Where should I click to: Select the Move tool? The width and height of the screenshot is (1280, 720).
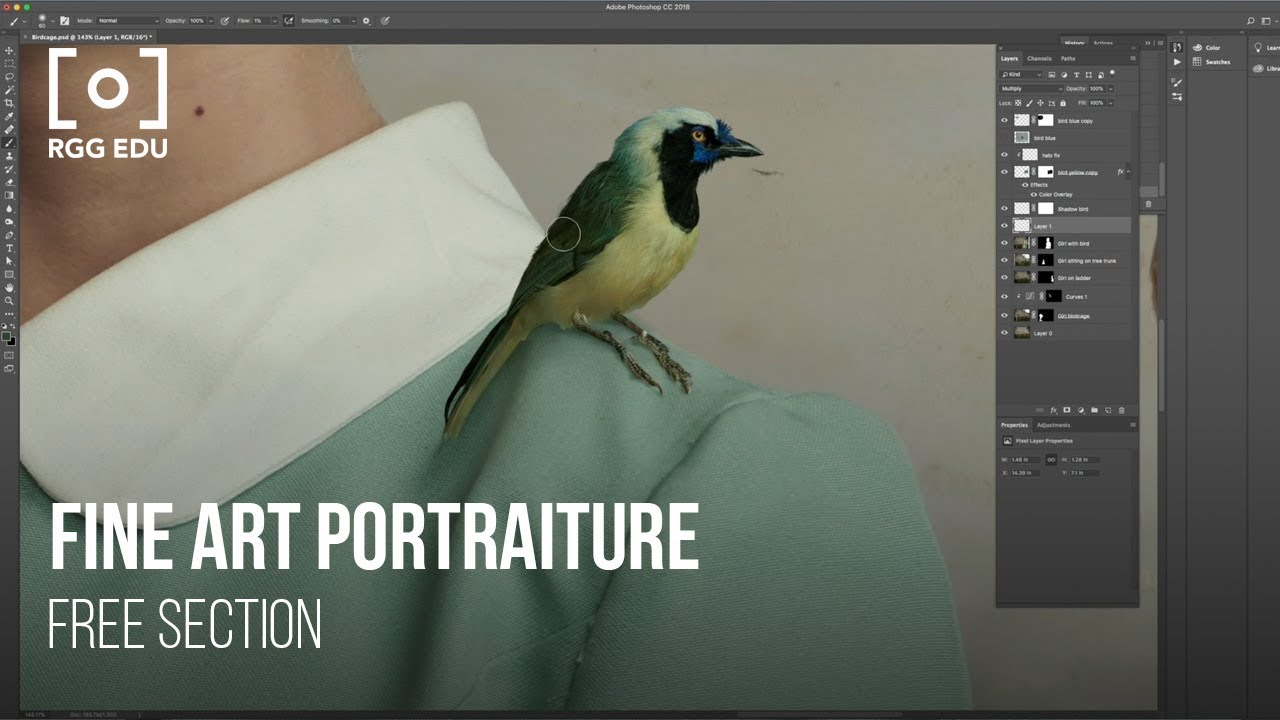click(x=10, y=50)
